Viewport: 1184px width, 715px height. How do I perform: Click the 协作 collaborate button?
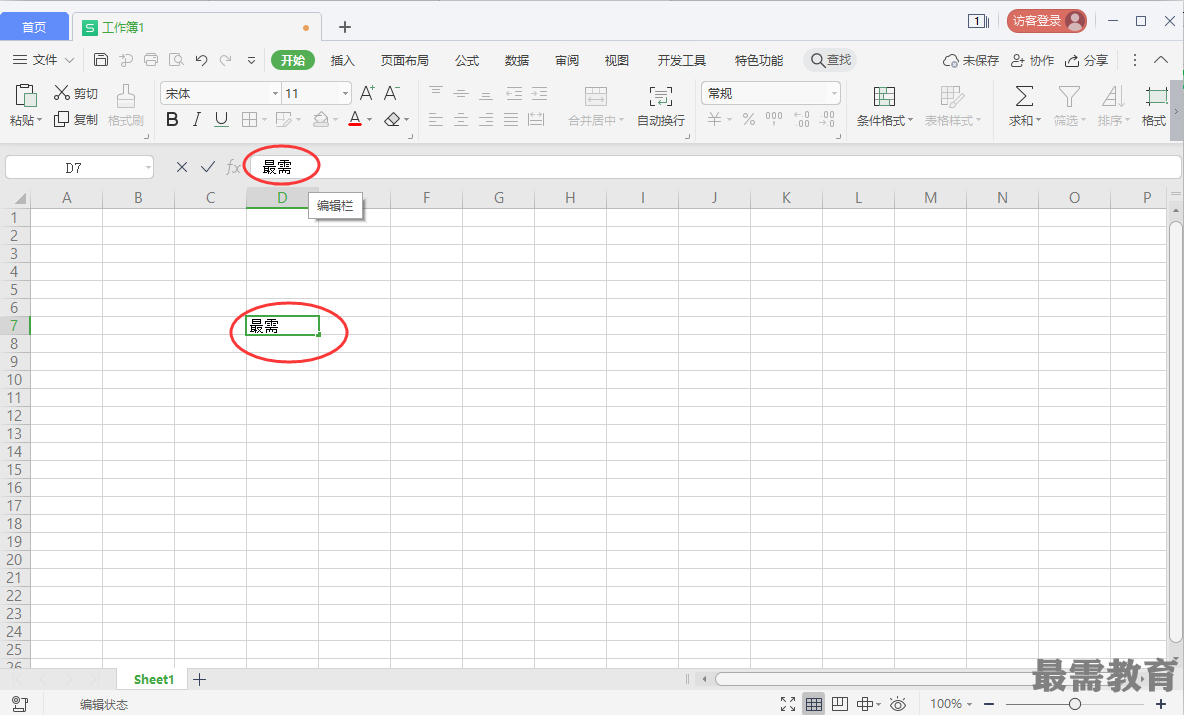(x=1031, y=60)
